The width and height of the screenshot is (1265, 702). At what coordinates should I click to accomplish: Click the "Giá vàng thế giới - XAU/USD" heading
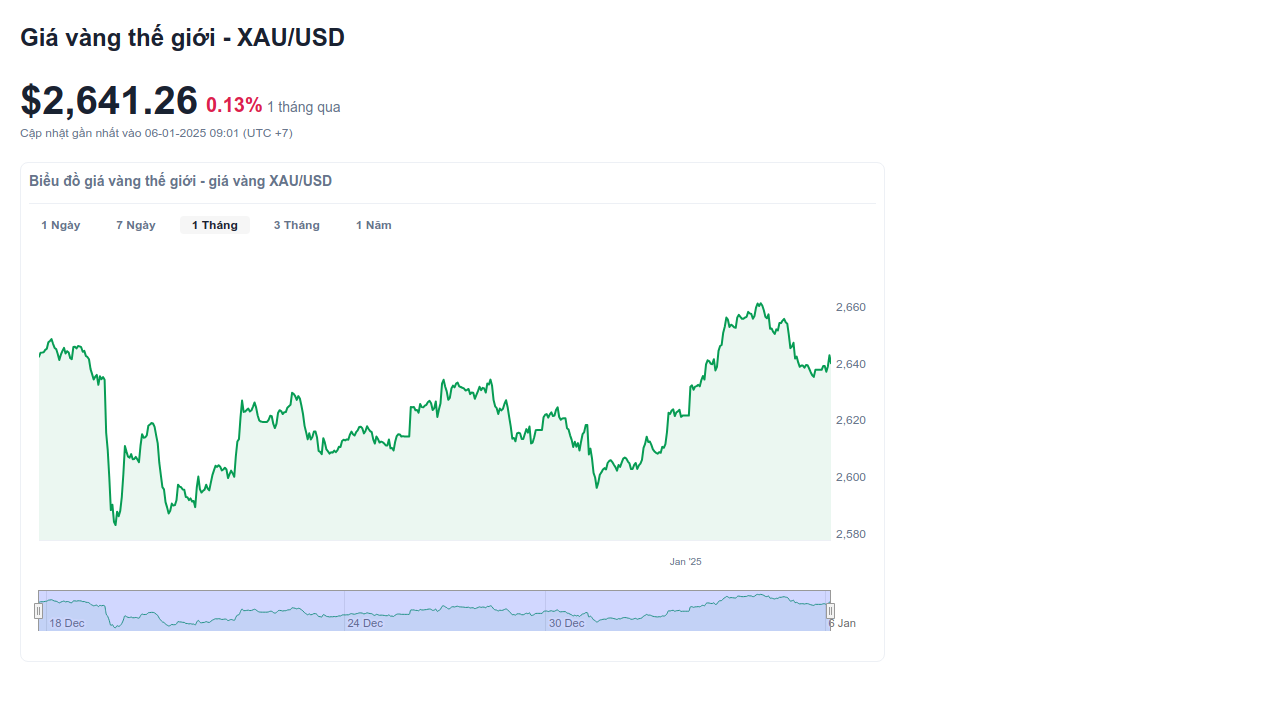tap(182, 38)
